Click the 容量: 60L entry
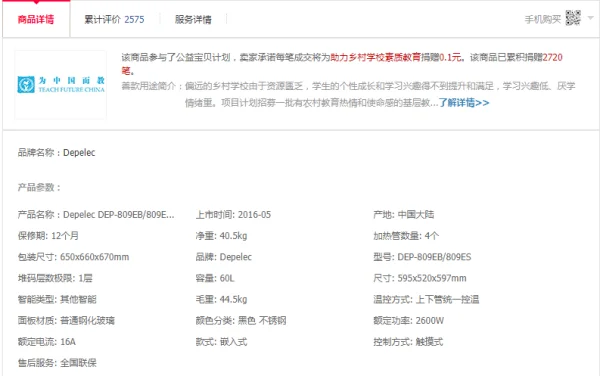This screenshot has width=600, height=376. 215,278
